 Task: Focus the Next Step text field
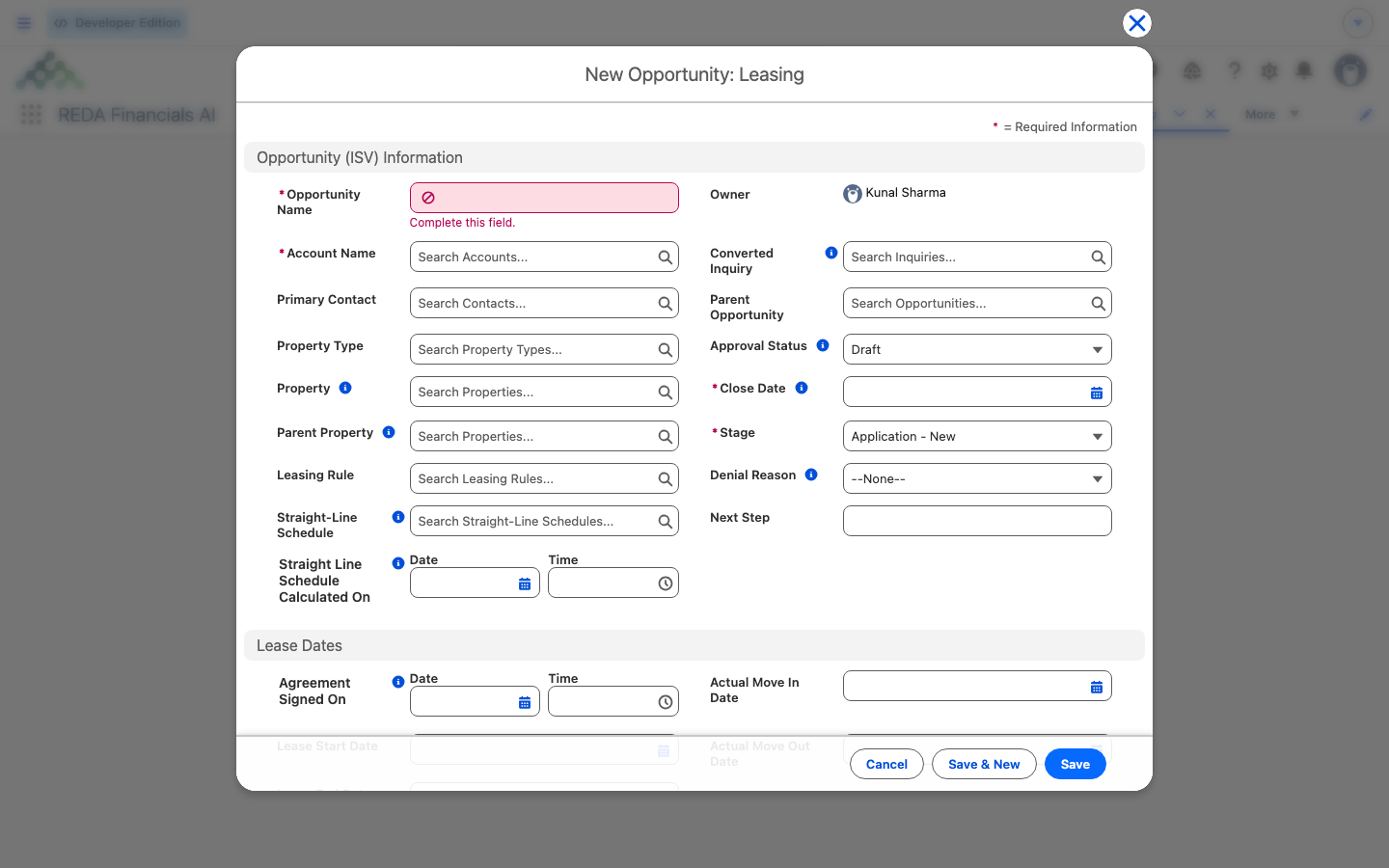[x=977, y=522]
